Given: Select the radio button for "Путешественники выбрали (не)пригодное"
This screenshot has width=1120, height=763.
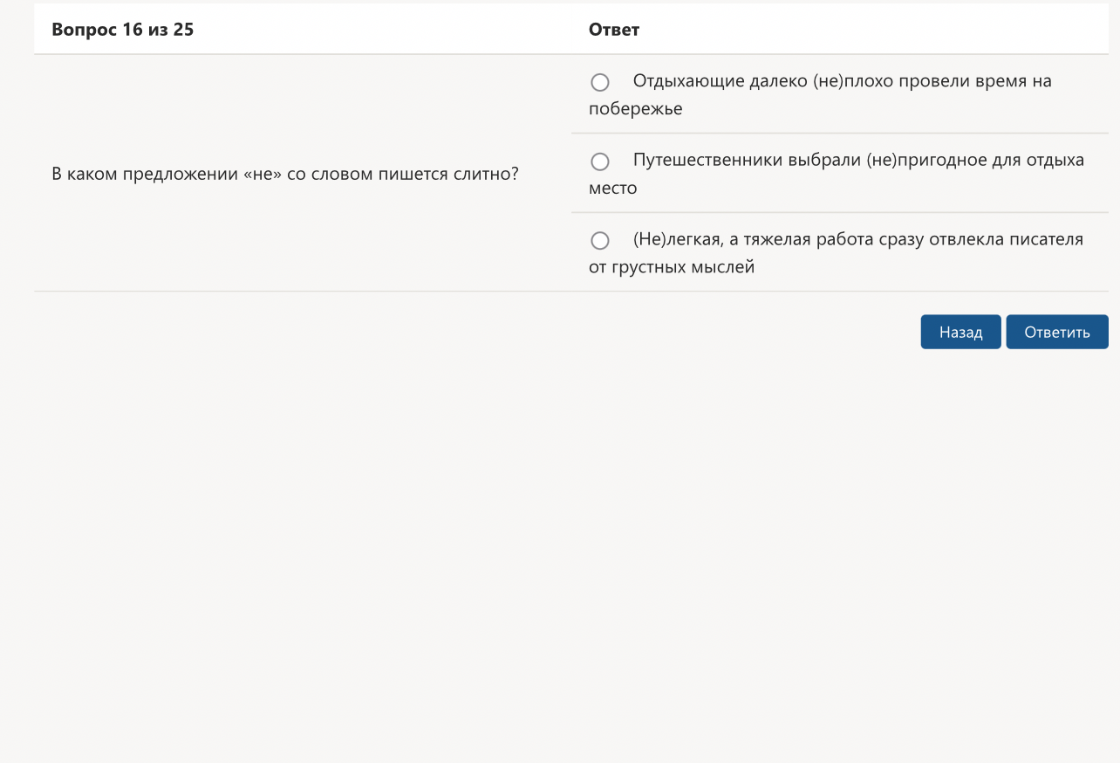Looking at the screenshot, I should click(x=600, y=161).
